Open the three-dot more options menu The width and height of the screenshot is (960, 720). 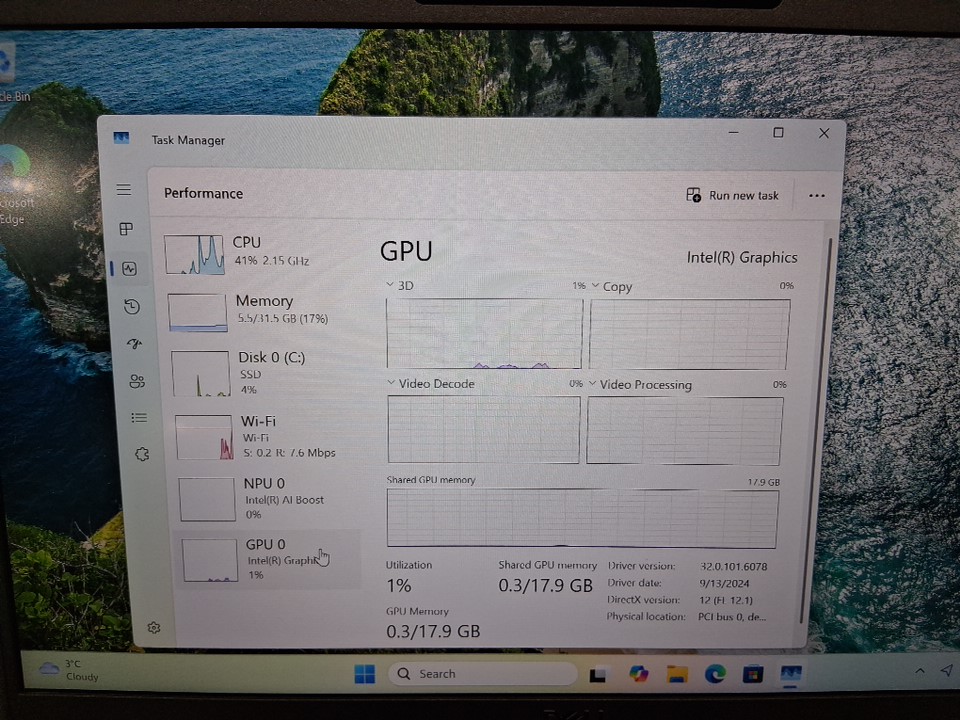coord(817,196)
